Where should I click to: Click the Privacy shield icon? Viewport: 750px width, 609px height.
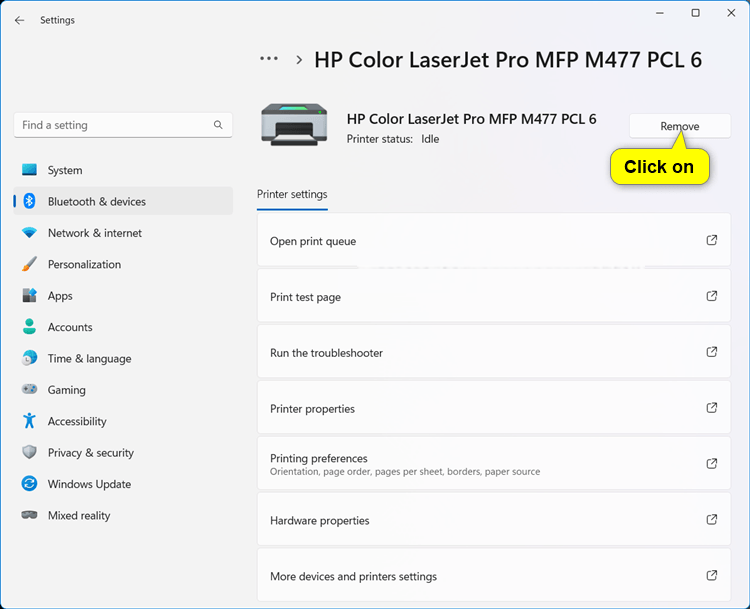point(29,452)
